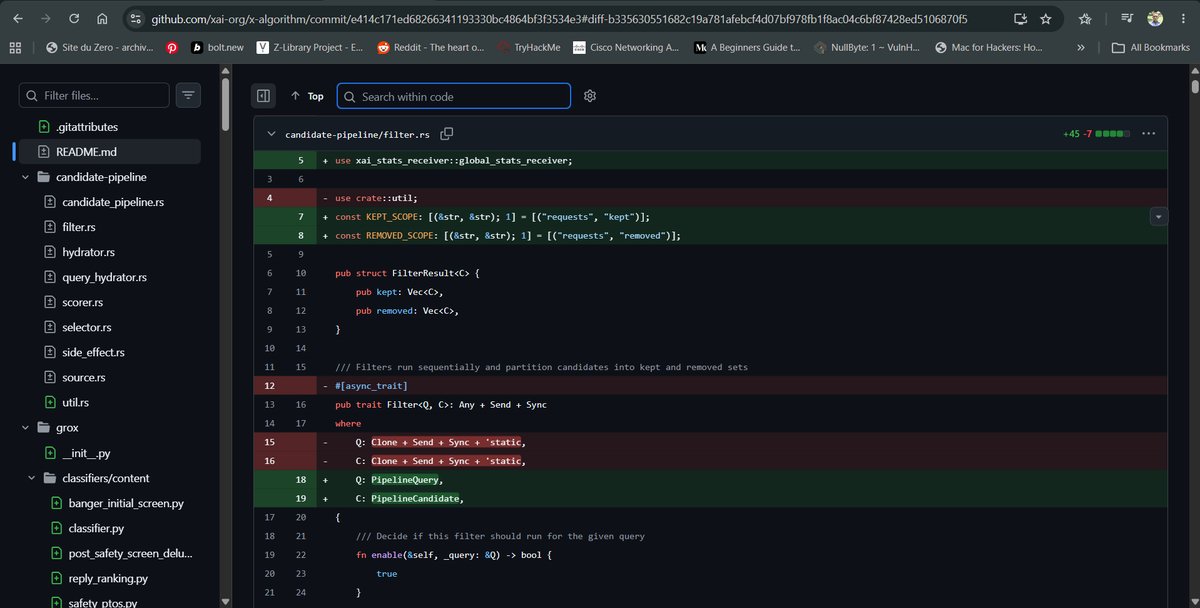Expand hidden lines via the diff expand arrow

1159,216
